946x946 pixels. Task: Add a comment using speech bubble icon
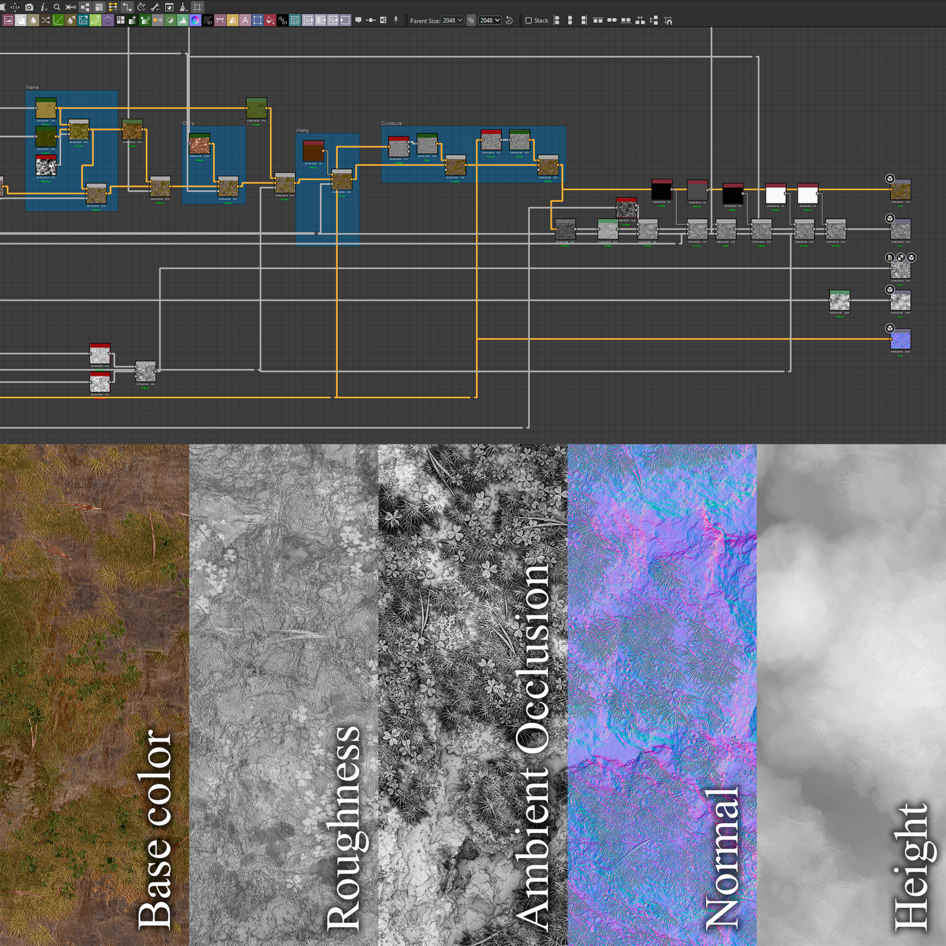pyautogui.click(x=358, y=20)
